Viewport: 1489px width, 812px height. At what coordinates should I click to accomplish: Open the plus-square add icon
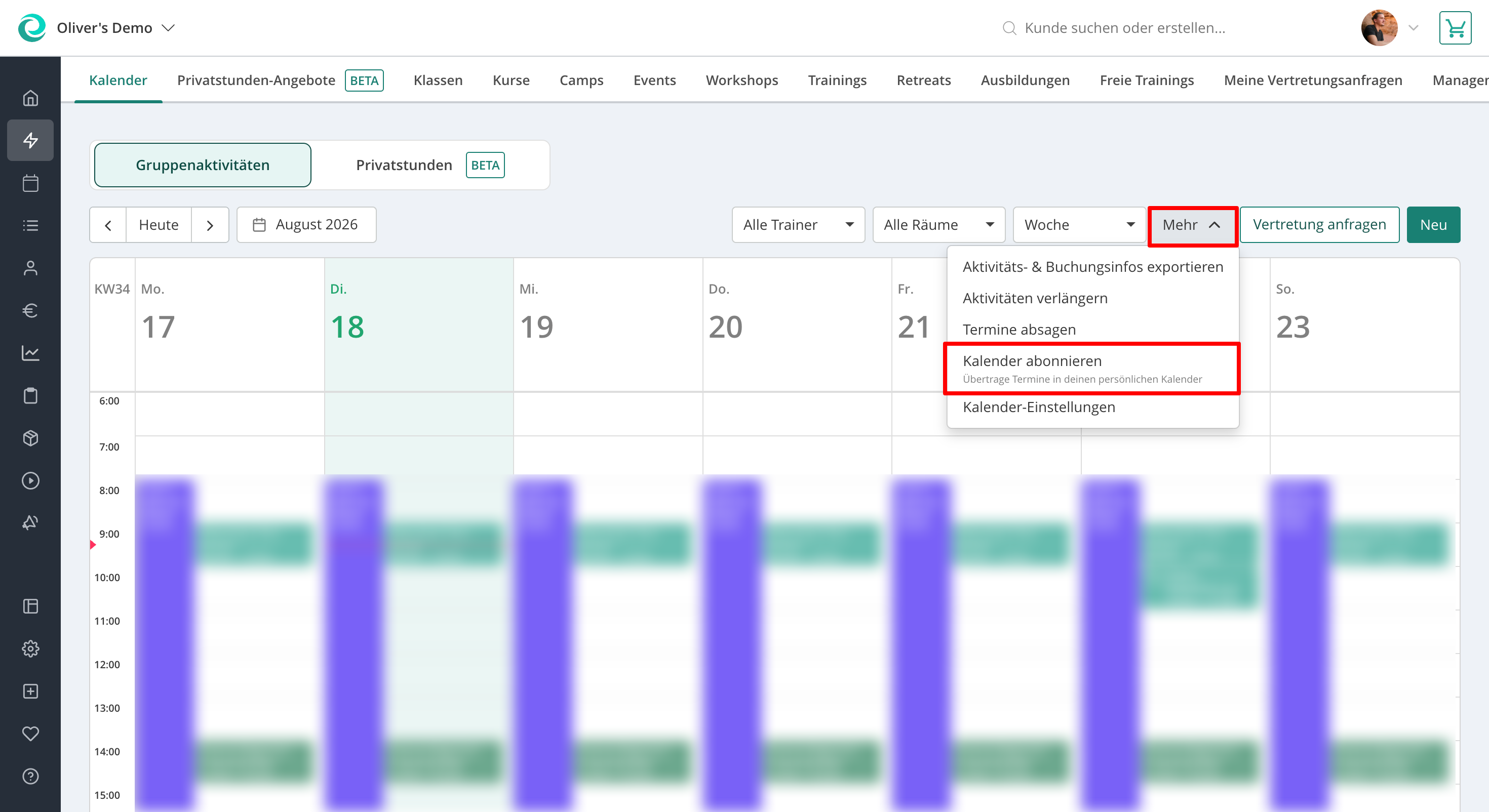pos(30,691)
